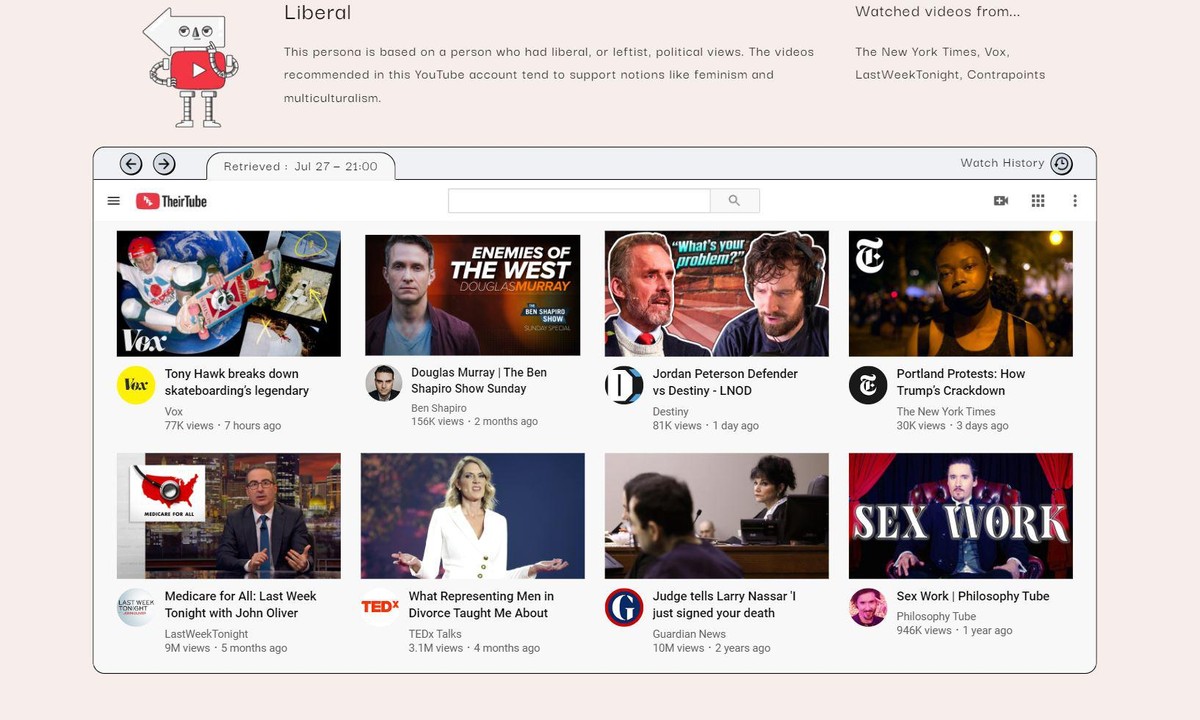1200x720 pixels.
Task: Open the Enemies of the West thumbnail
Action: (472, 295)
